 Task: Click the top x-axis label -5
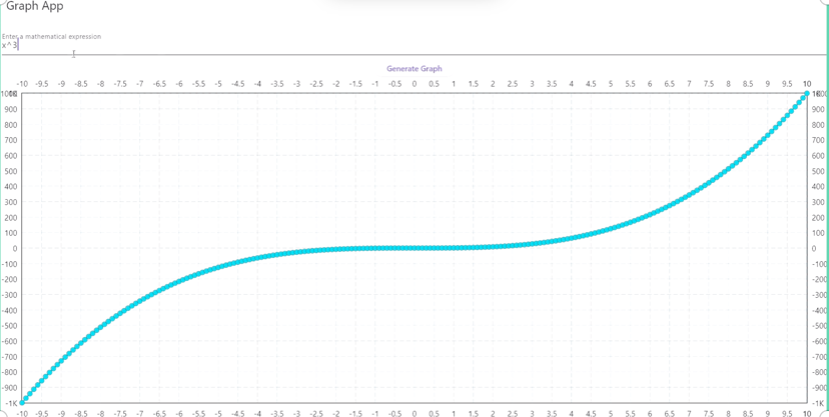218,84
